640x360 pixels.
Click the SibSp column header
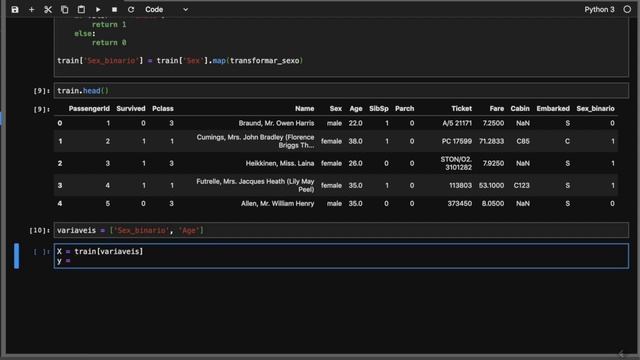click(378, 109)
